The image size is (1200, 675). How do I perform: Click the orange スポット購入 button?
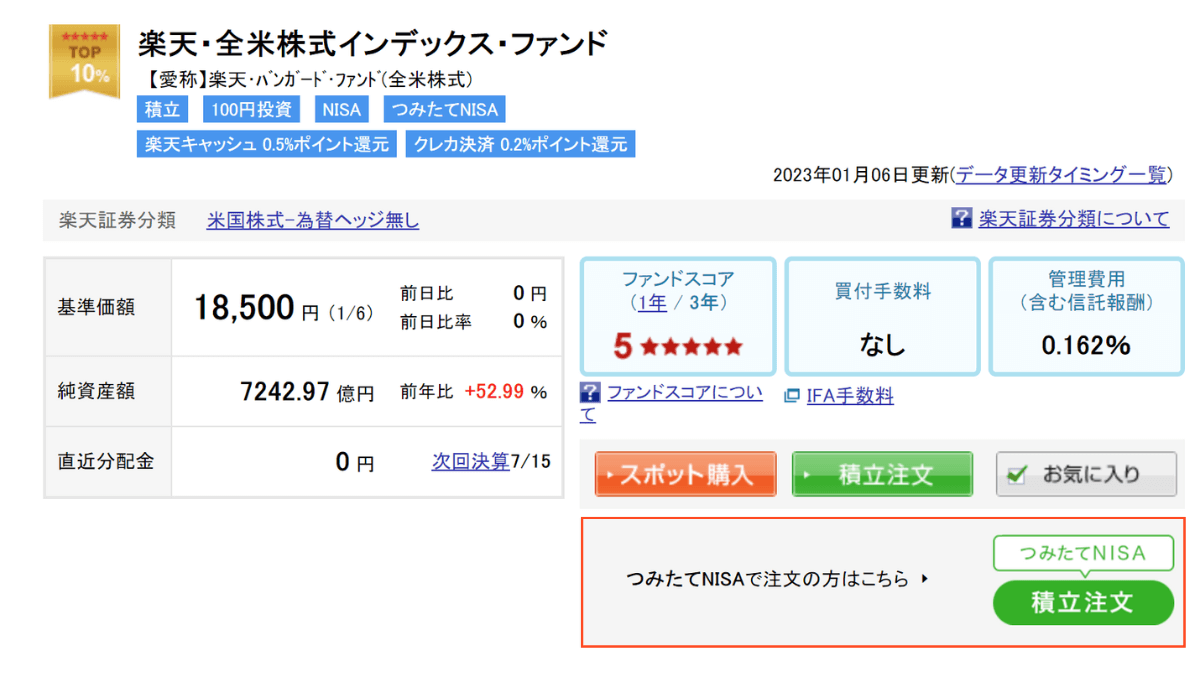coord(686,474)
